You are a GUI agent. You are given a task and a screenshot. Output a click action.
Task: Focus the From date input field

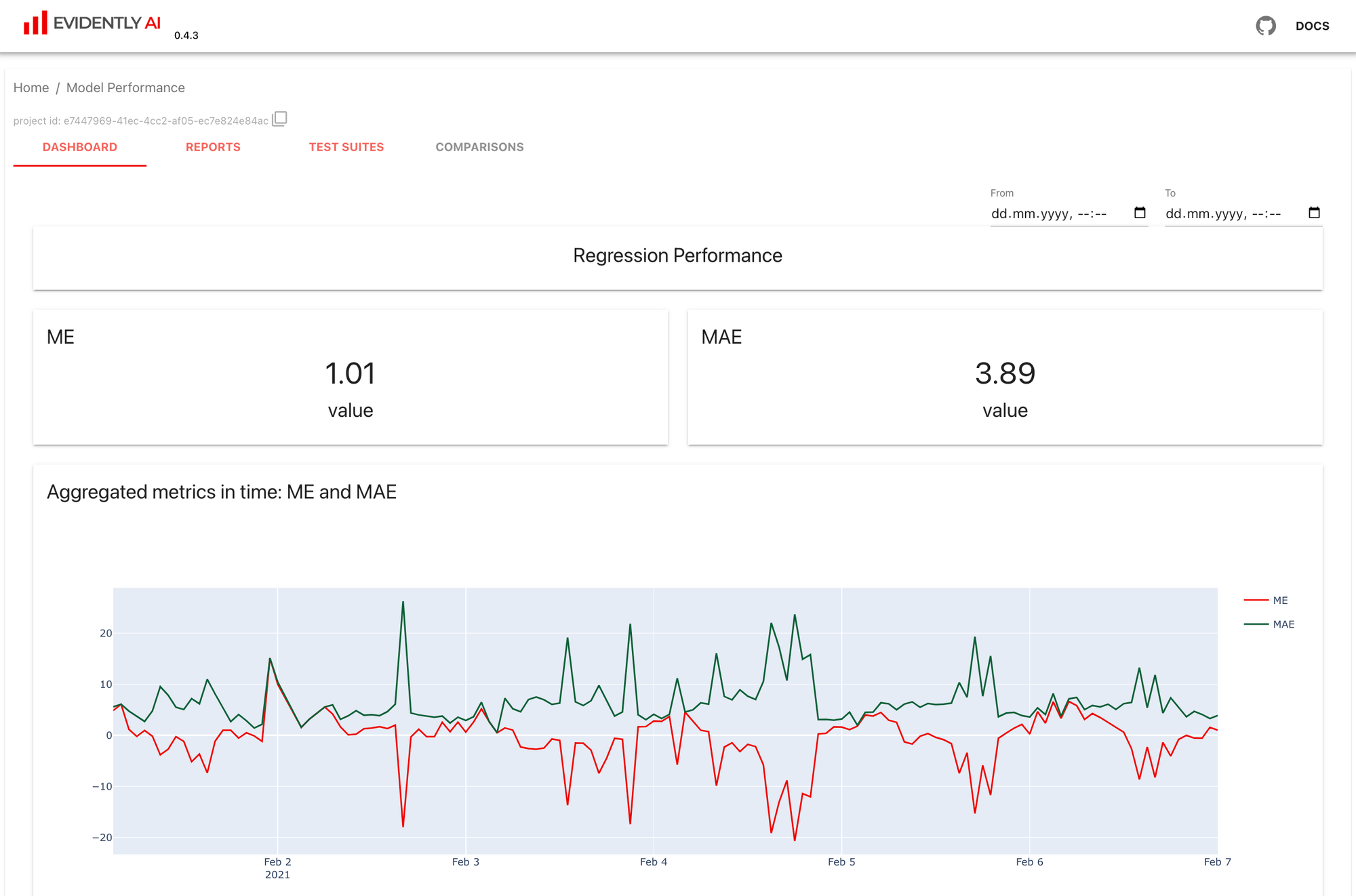pyautogui.click(x=1069, y=213)
